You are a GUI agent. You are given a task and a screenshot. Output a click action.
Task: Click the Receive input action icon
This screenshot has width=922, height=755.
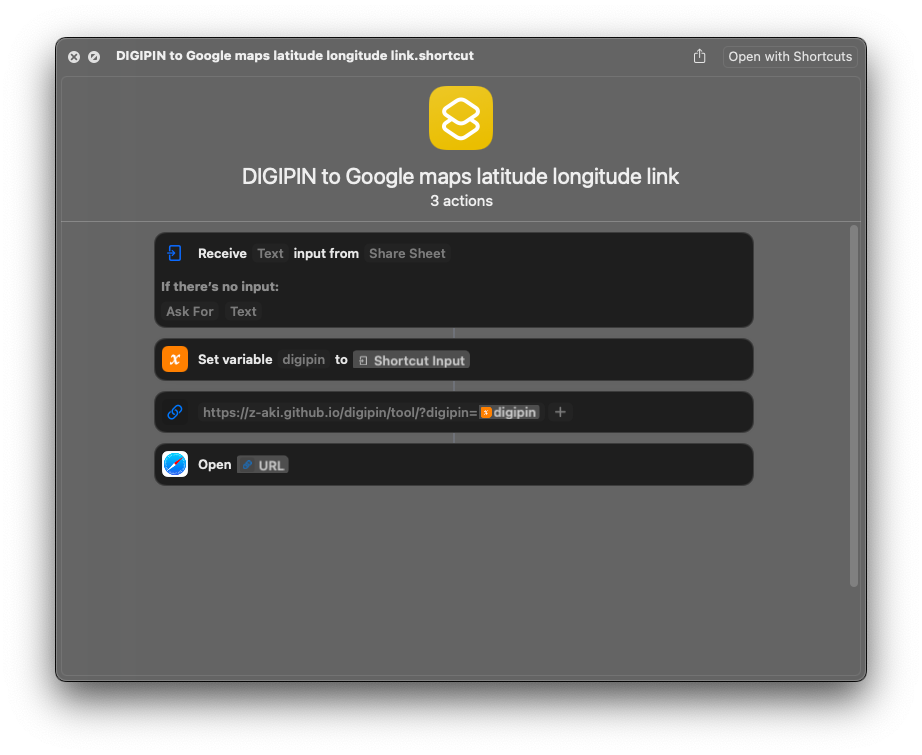175,253
